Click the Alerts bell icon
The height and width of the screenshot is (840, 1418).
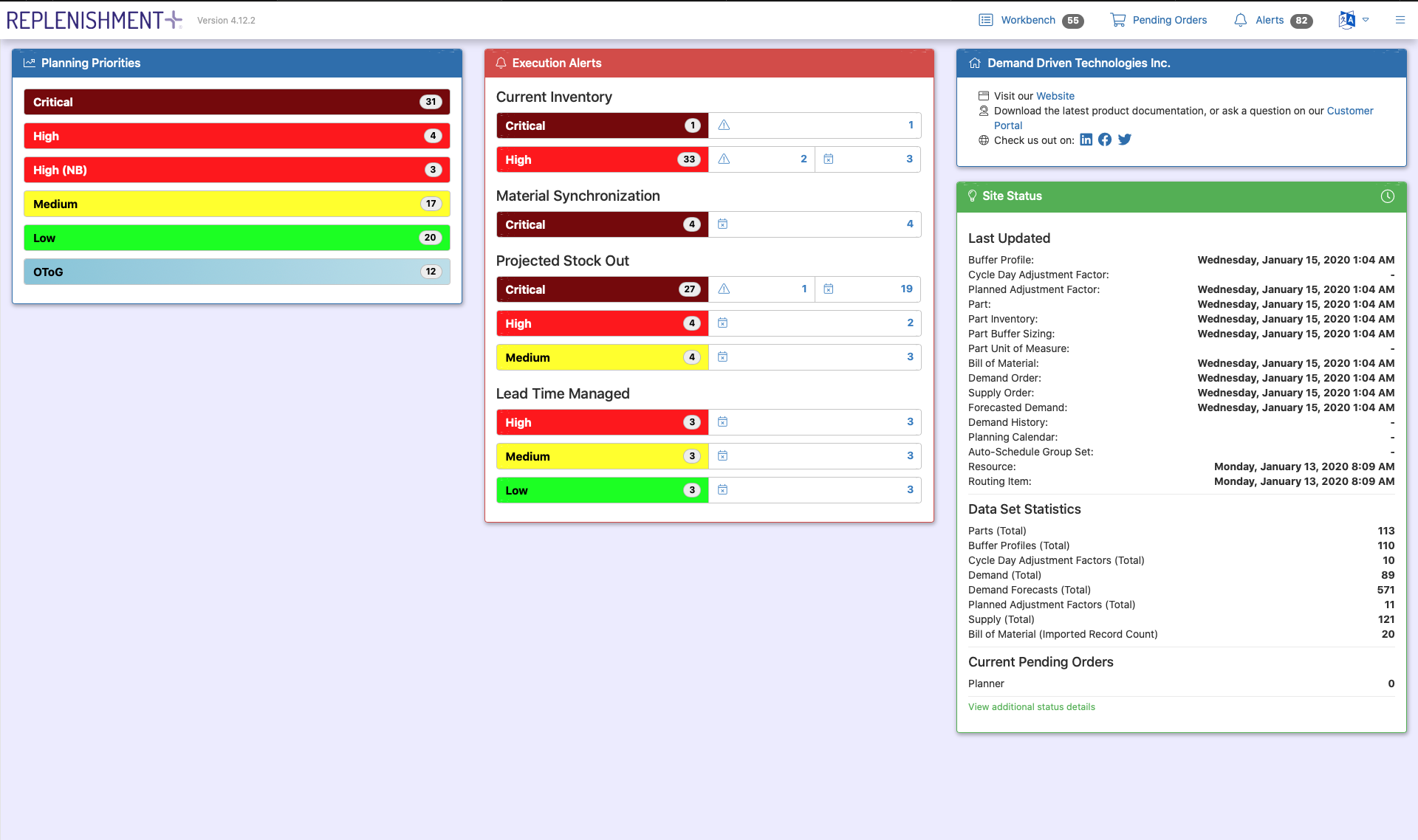coord(1241,20)
